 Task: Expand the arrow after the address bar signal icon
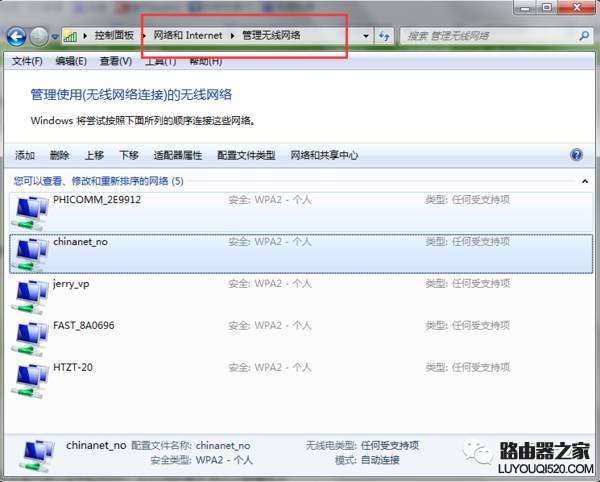tap(85, 36)
